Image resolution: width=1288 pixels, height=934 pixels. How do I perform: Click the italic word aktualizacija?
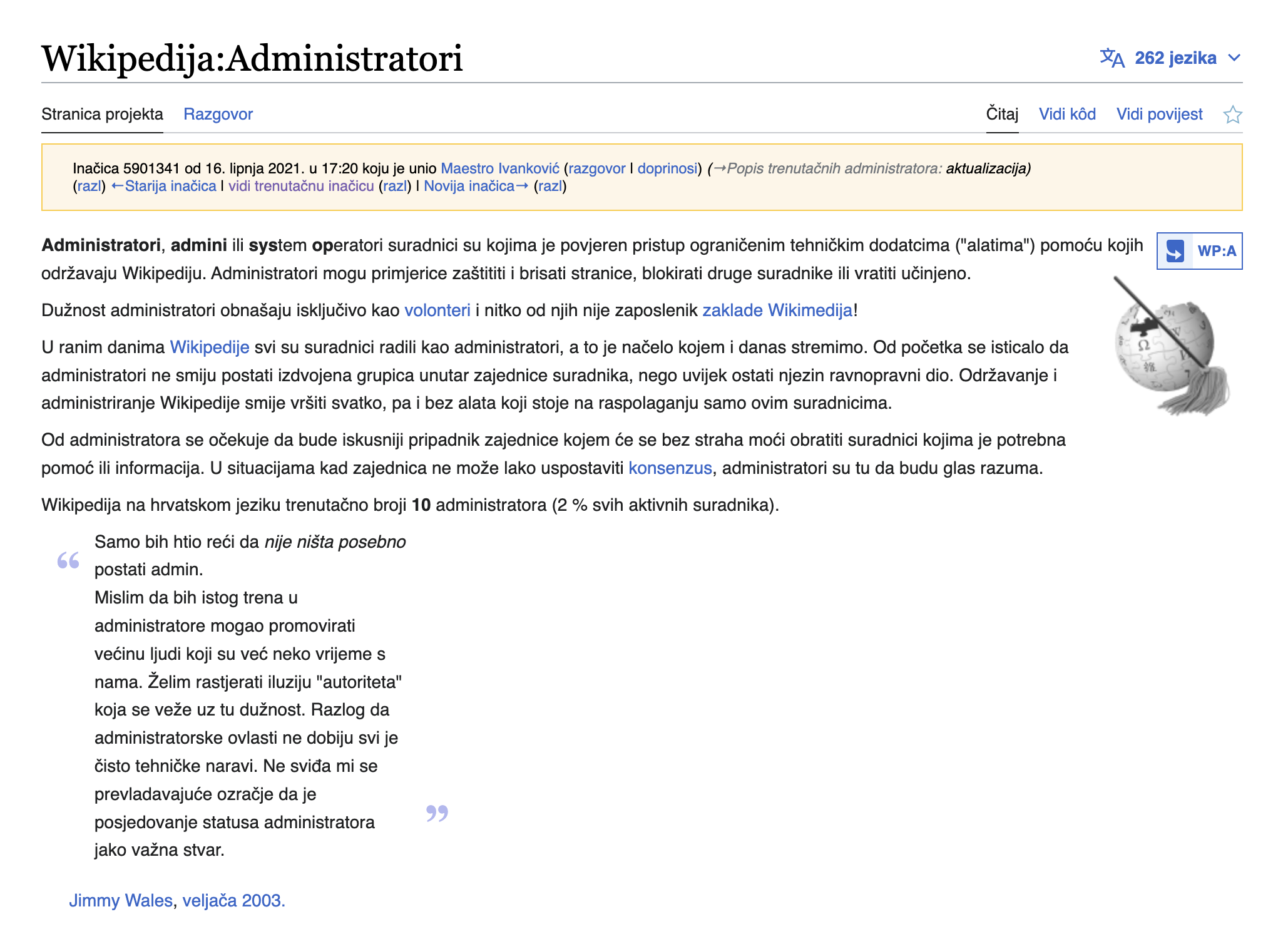pyautogui.click(x=986, y=168)
